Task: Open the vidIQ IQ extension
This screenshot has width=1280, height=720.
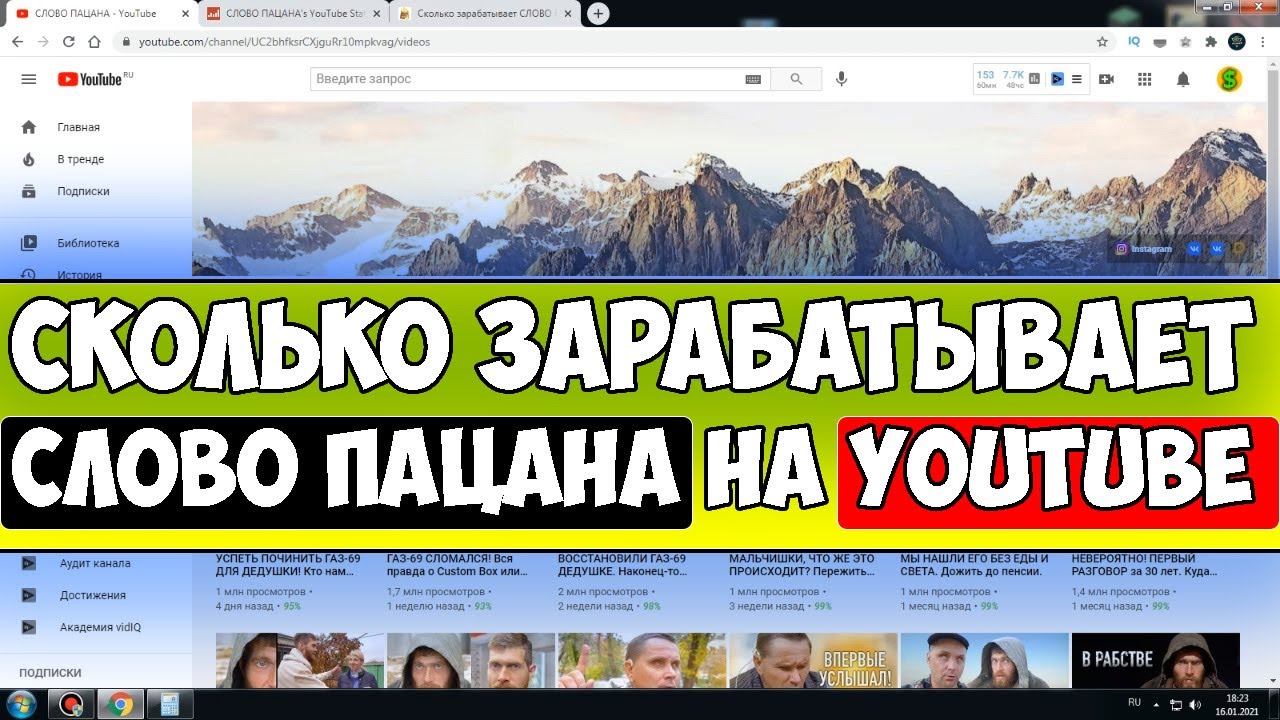Action: [1134, 42]
